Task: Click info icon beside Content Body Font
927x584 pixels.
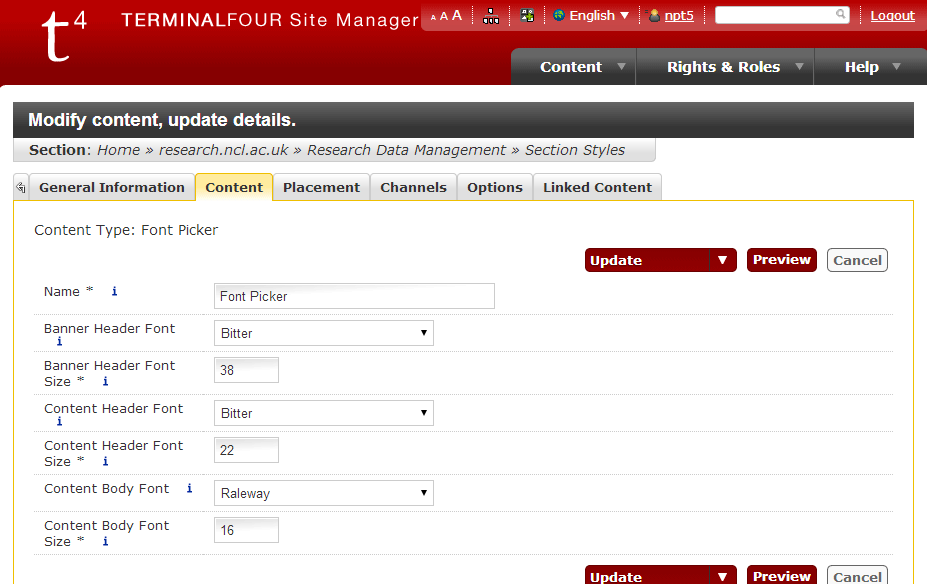Action: 189,489
